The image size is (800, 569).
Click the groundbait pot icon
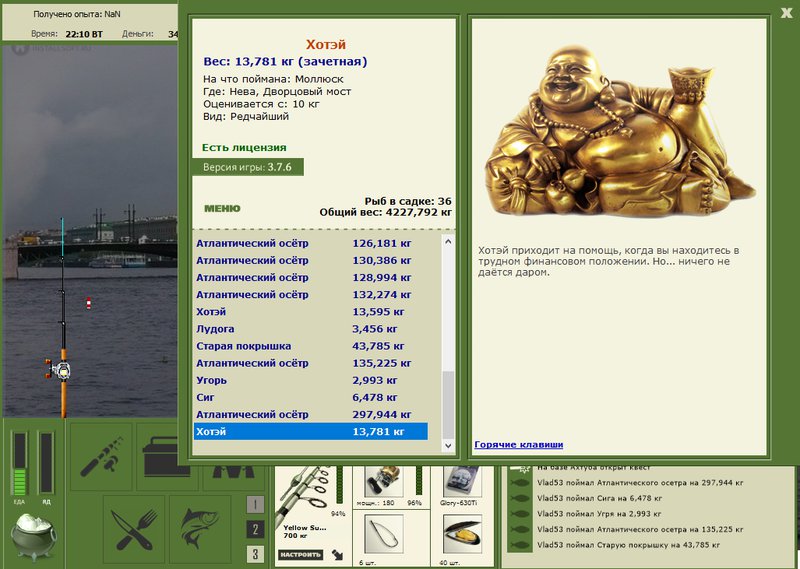[34, 536]
